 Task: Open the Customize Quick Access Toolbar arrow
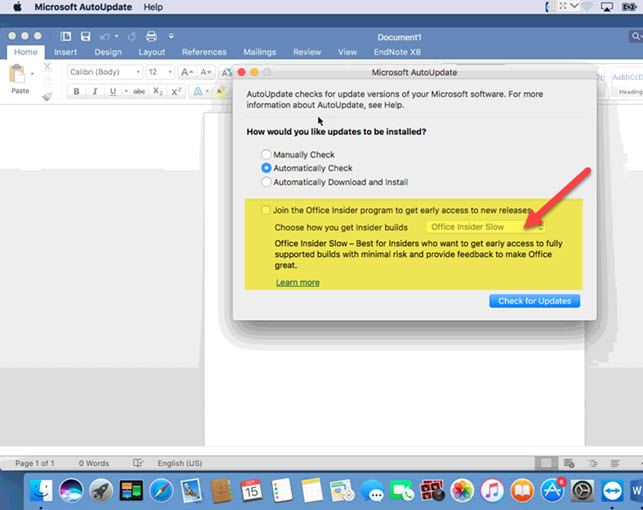click(171, 36)
